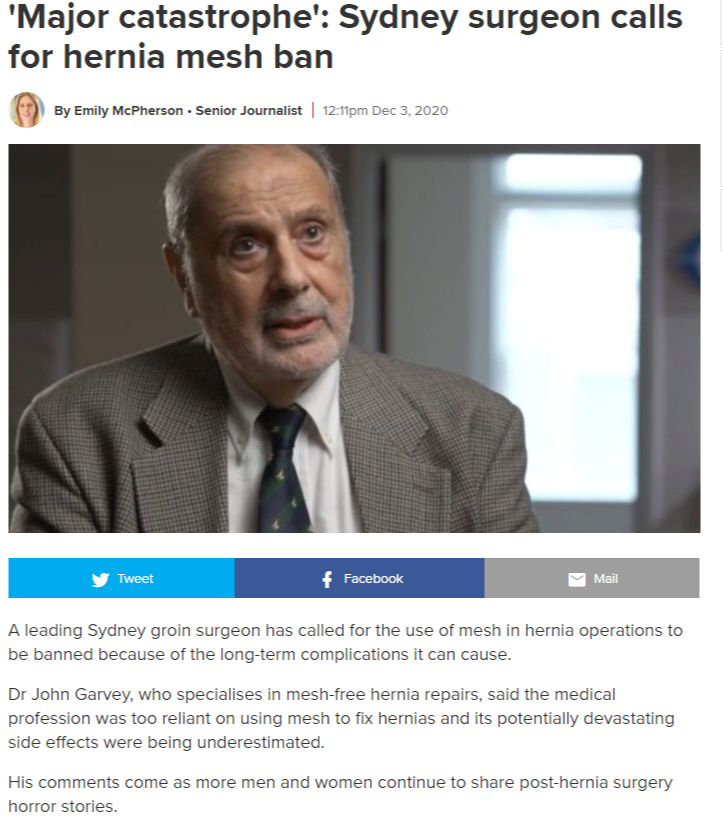Click the 'Major catastrophe' headline first line

(x=345, y=17)
